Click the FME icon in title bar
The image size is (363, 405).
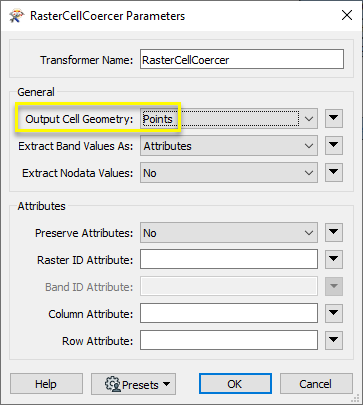16,16
